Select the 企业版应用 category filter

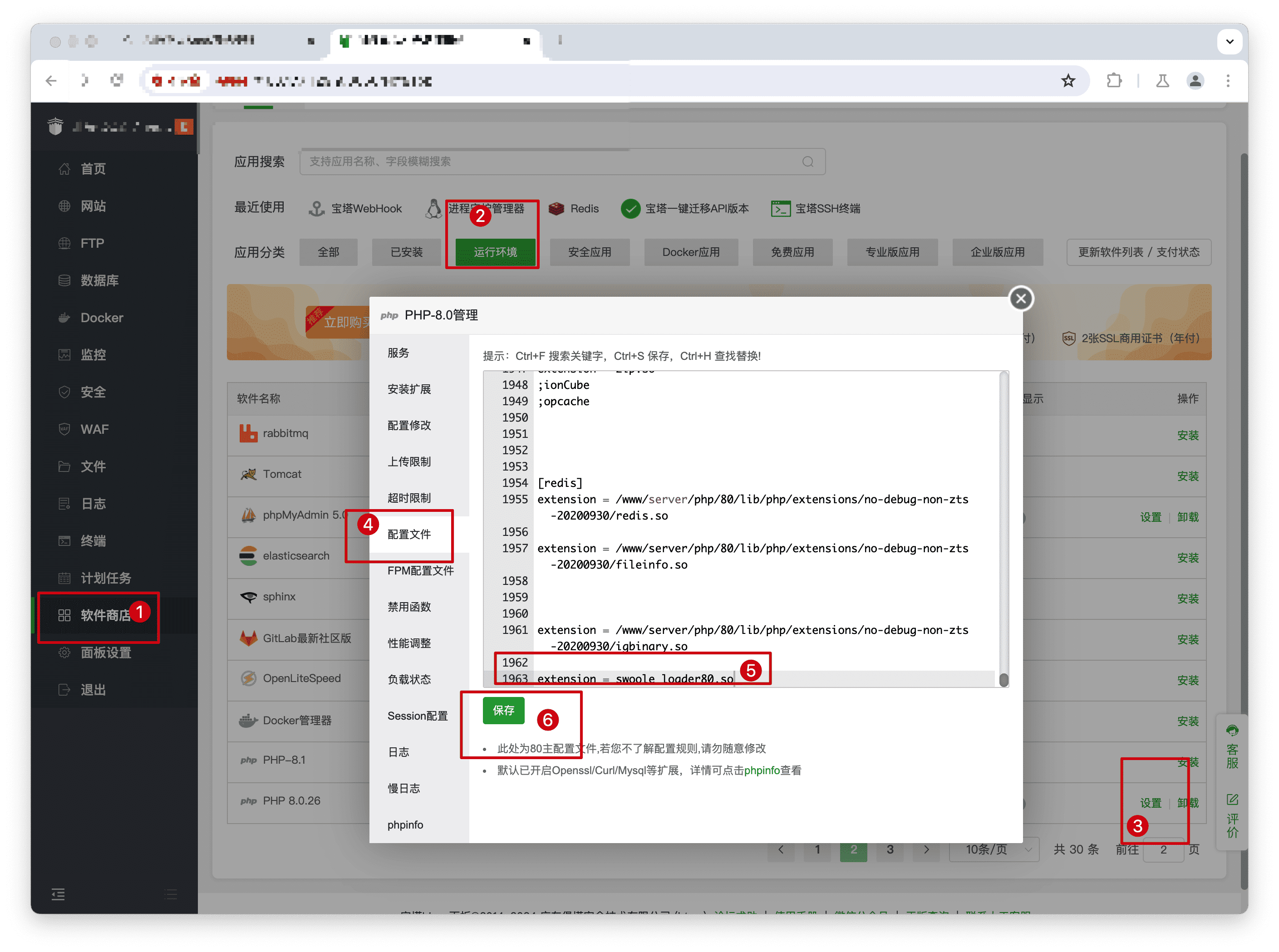(998, 252)
